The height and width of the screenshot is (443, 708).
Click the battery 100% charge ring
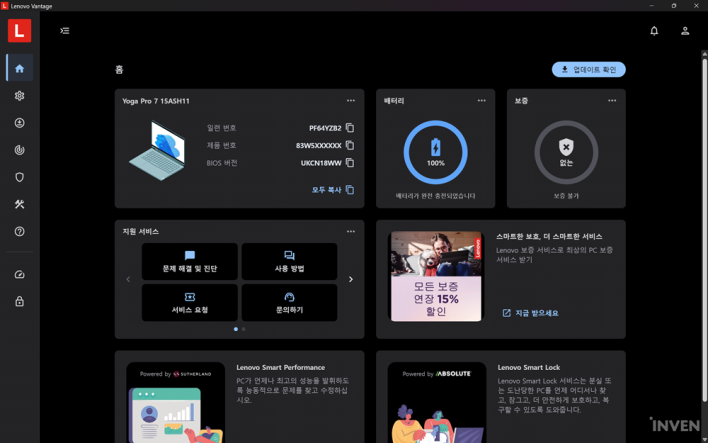[435, 152]
